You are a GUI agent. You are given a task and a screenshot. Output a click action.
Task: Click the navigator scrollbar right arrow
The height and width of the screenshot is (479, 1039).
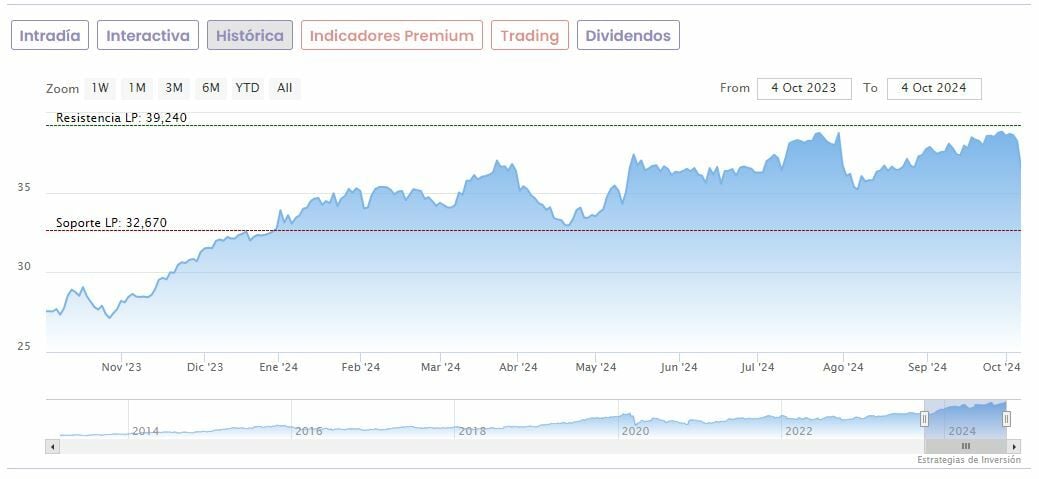click(1014, 446)
